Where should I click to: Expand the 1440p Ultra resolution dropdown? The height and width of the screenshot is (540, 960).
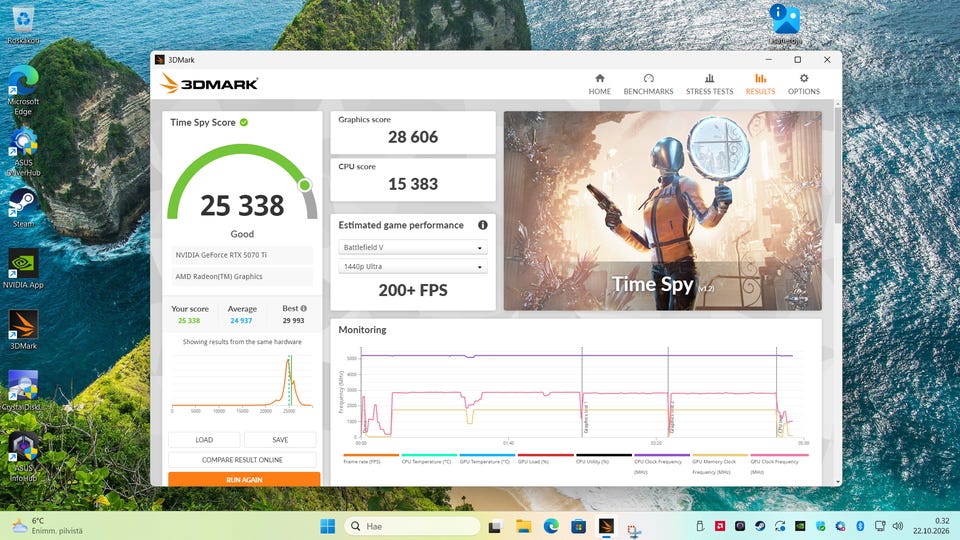[413, 267]
